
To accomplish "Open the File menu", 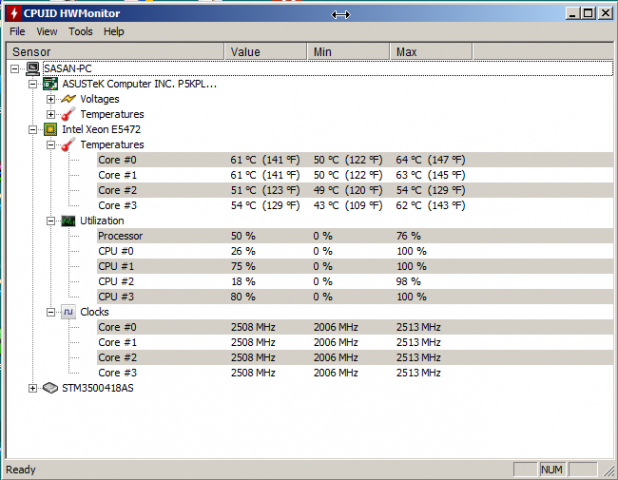I will tap(17, 31).
